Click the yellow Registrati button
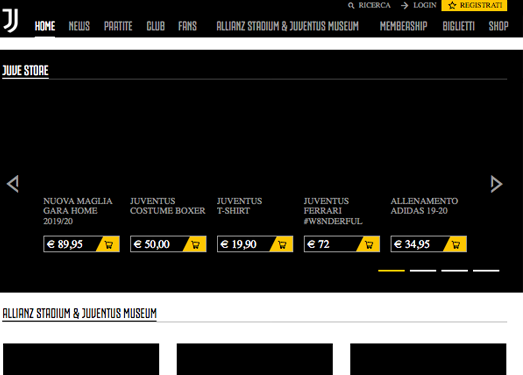Viewport: 523px width, 375px height. [474, 5]
